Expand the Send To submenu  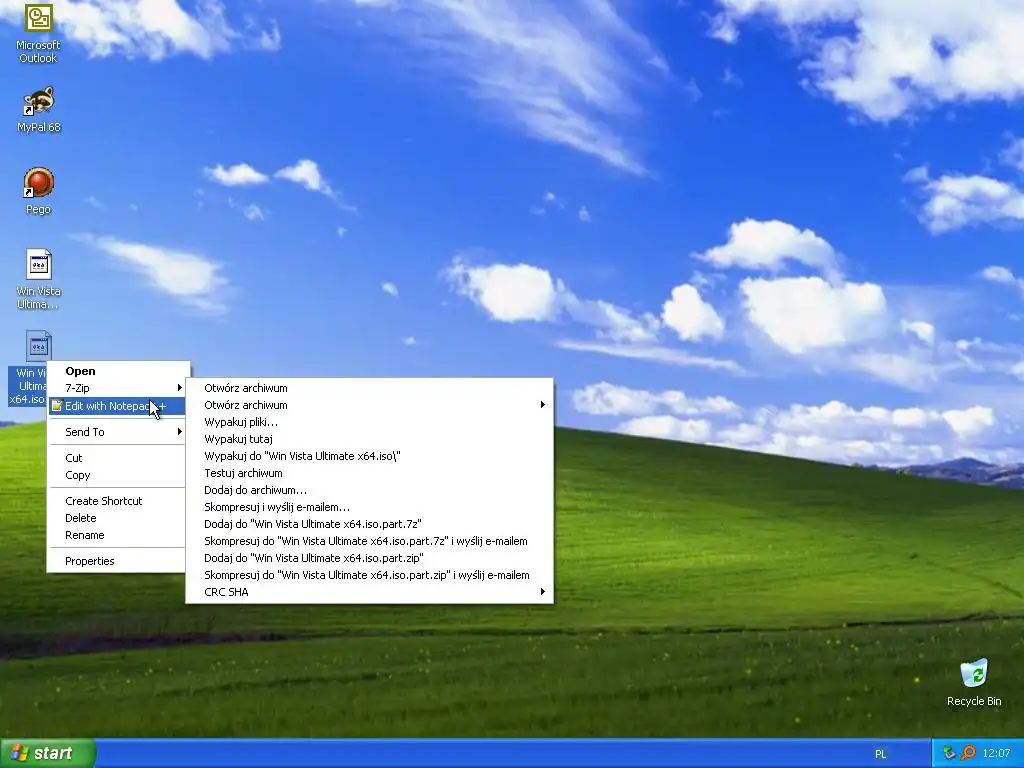click(116, 432)
